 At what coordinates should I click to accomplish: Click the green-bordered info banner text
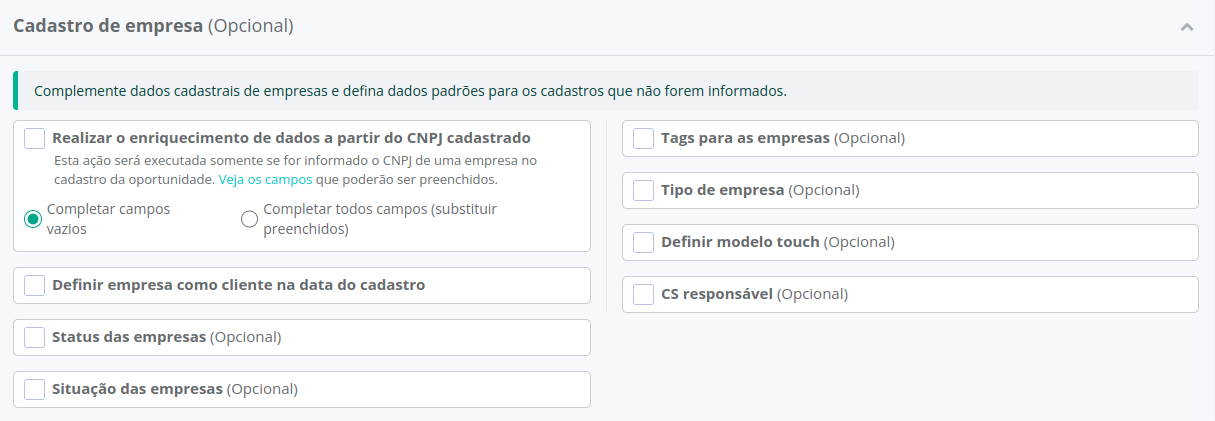(410, 91)
